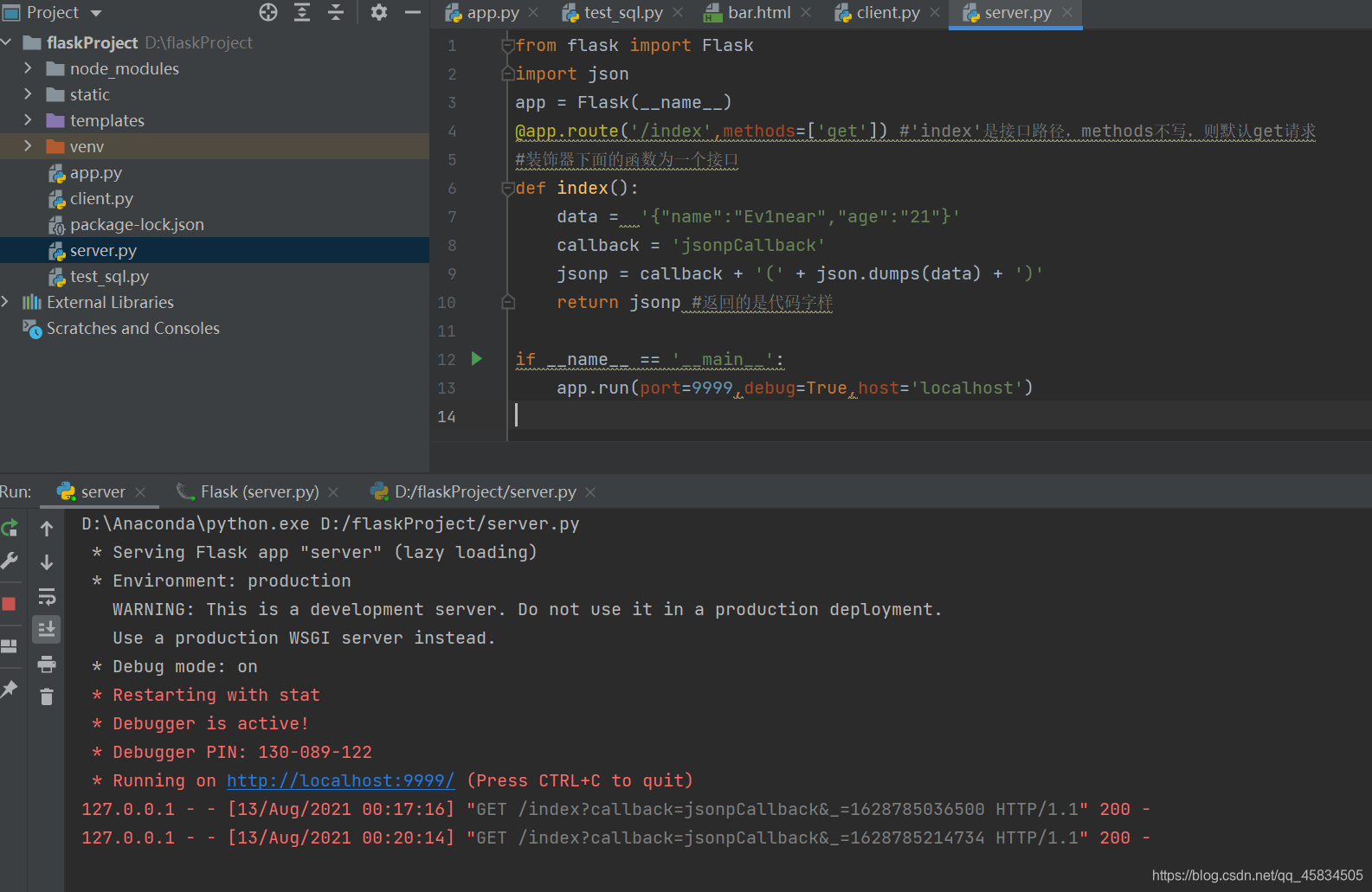
Task: Hide the Project panel with minus icon
Action: click(x=413, y=12)
